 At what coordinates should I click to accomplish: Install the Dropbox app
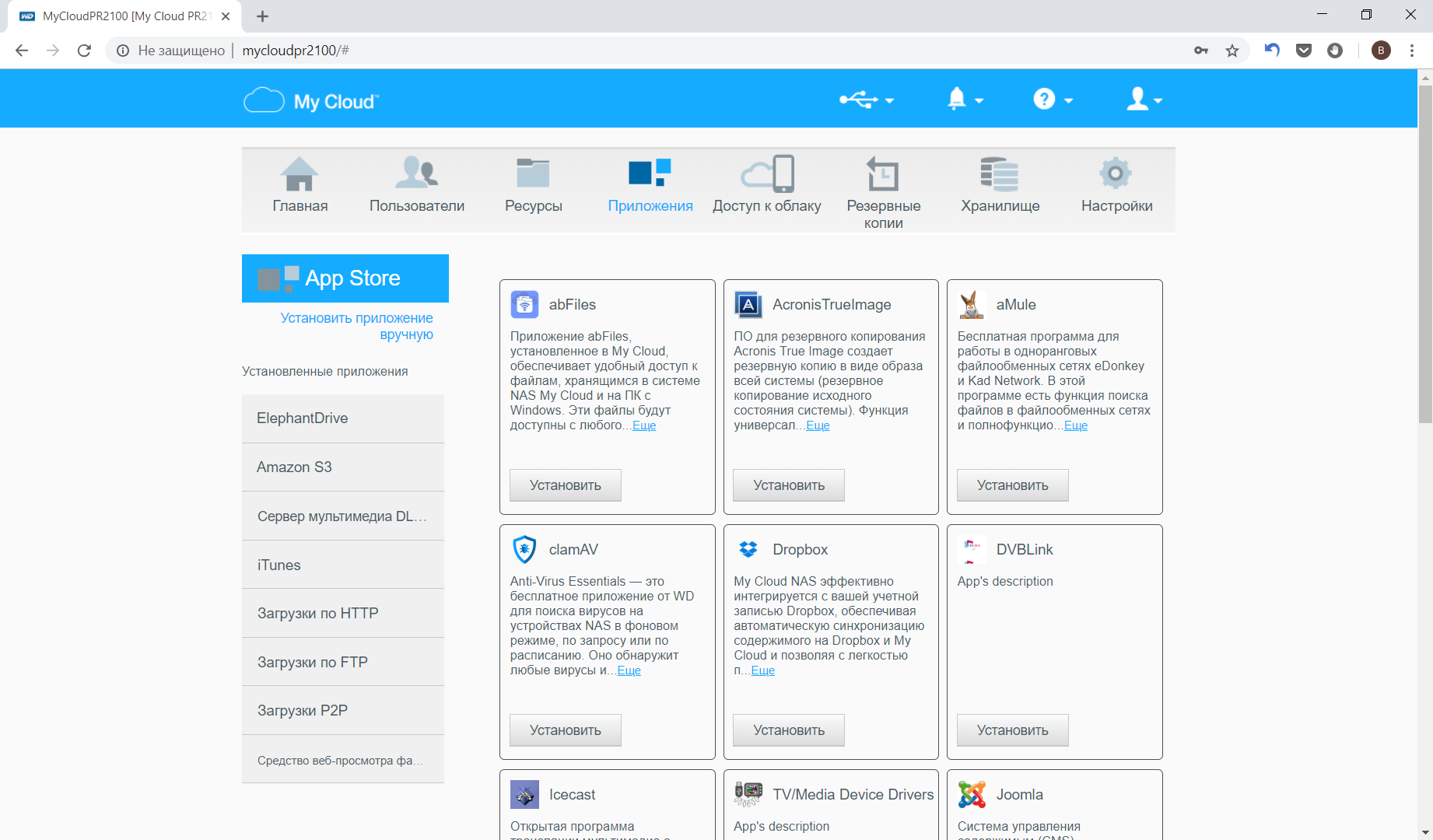[x=789, y=730]
